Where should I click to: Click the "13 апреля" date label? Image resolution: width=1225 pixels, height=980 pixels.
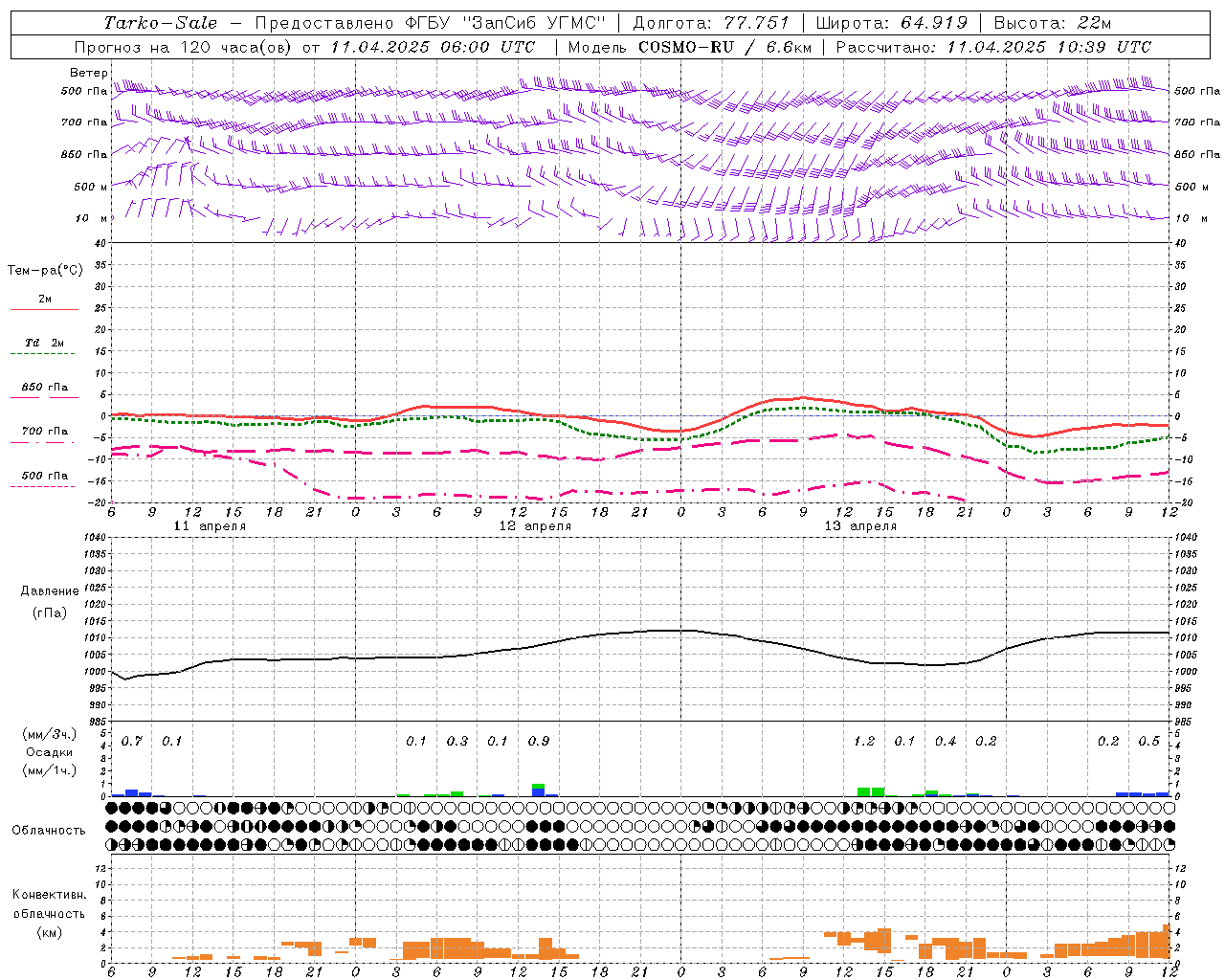pos(860,526)
